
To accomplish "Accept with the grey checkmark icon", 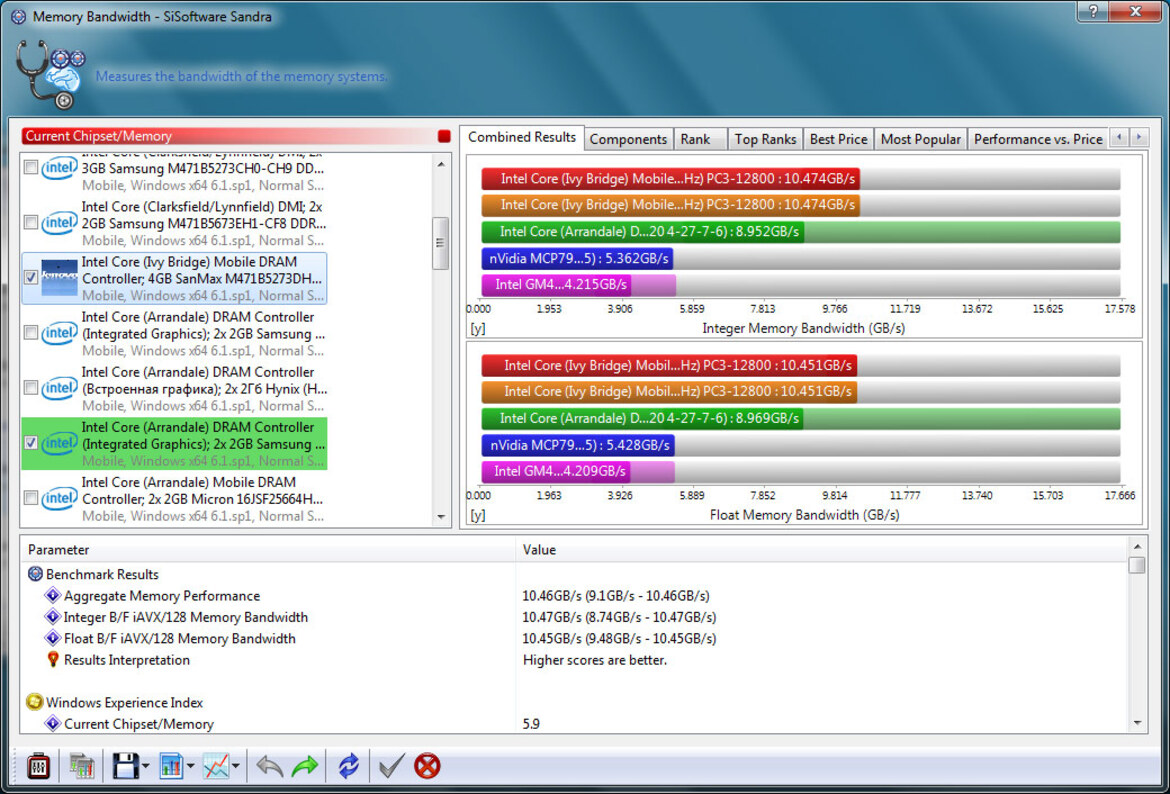I will (x=392, y=766).
